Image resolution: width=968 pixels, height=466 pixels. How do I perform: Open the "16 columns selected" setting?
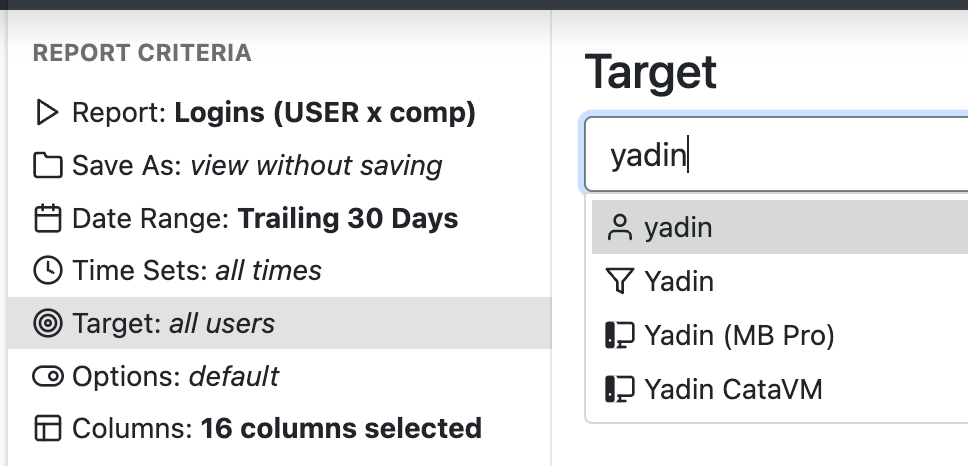pyautogui.click(x=341, y=429)
